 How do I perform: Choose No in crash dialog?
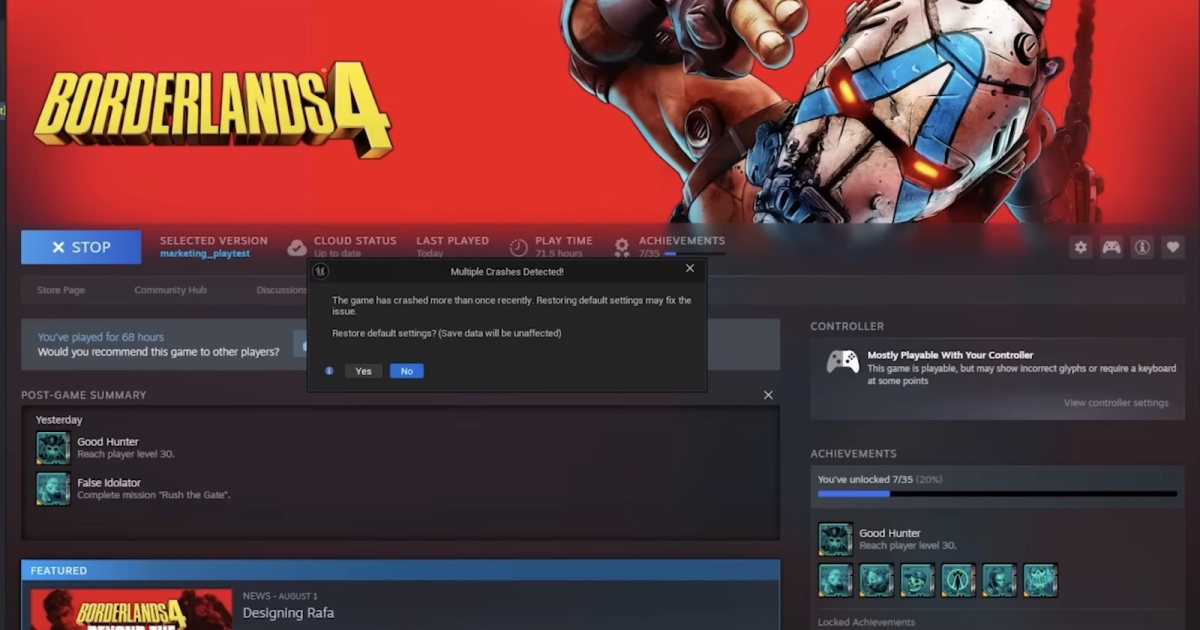click(407, 371)
